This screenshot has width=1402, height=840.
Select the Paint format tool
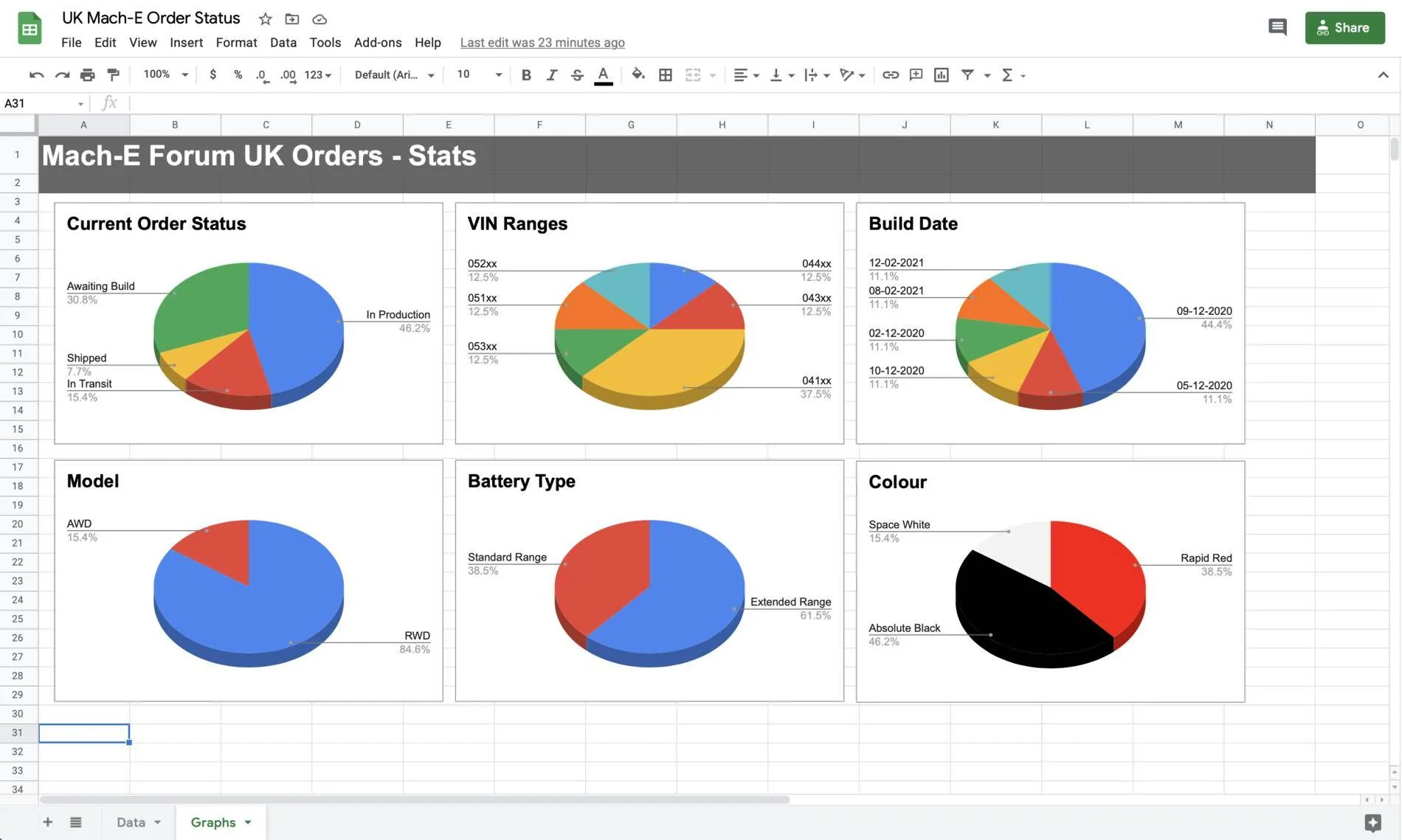coord(113,74)
